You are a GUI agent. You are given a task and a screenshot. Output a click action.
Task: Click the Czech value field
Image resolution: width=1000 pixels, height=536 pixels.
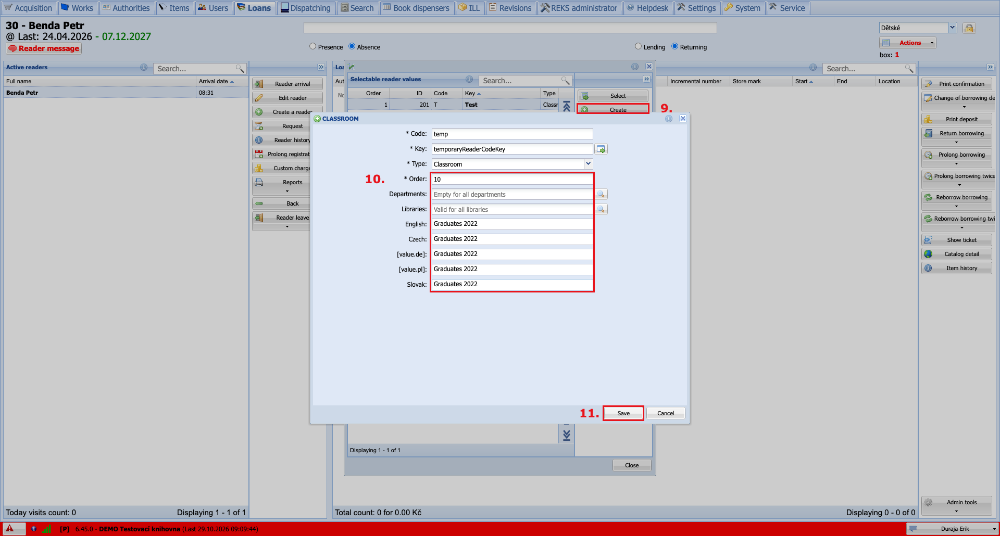click(x=512, y=239)
